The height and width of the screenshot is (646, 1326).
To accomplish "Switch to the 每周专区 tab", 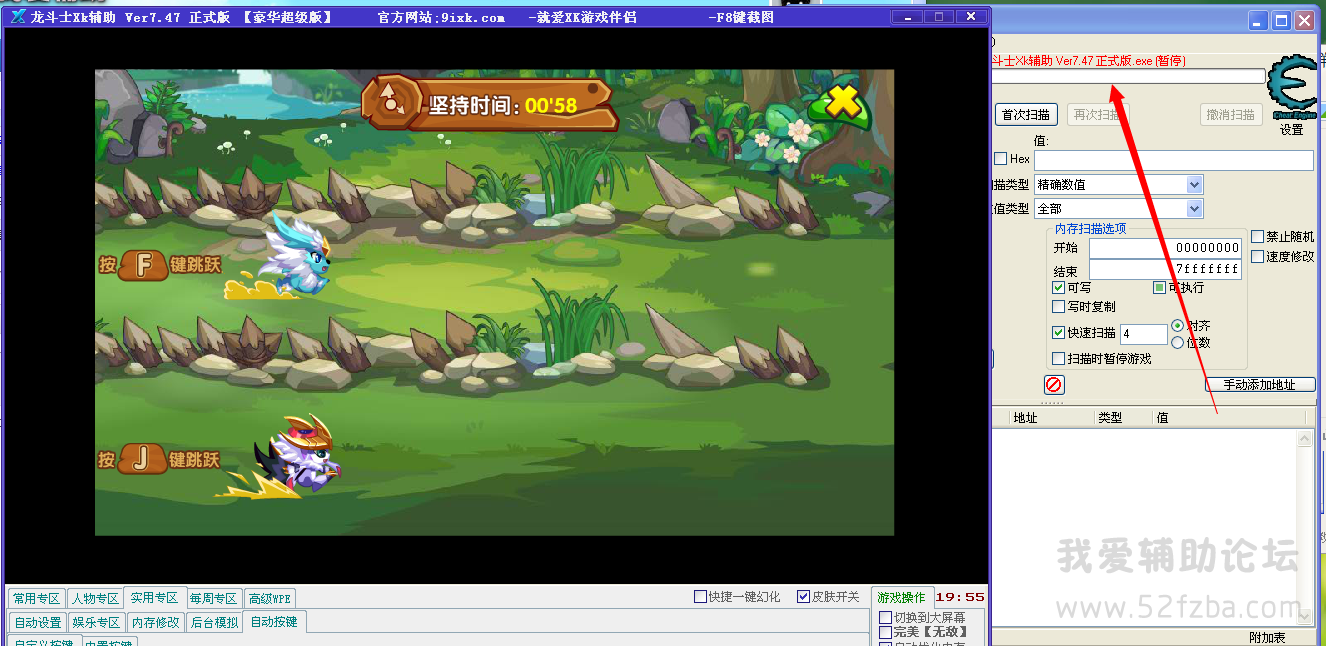I will click(x=214, y=599).
